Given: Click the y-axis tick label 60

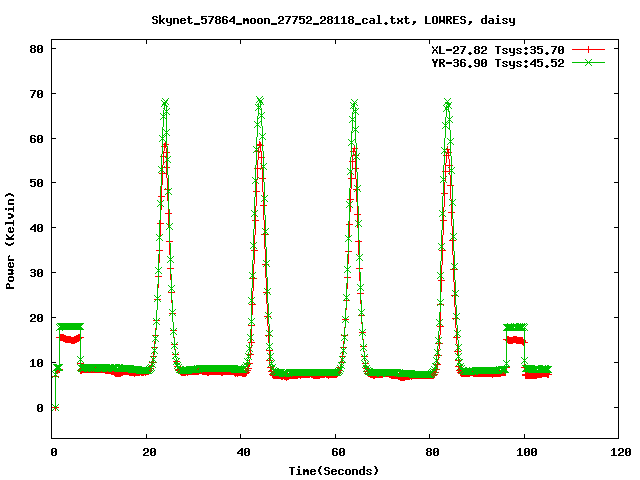Looking at the screenshot, I should click(37, 139).
